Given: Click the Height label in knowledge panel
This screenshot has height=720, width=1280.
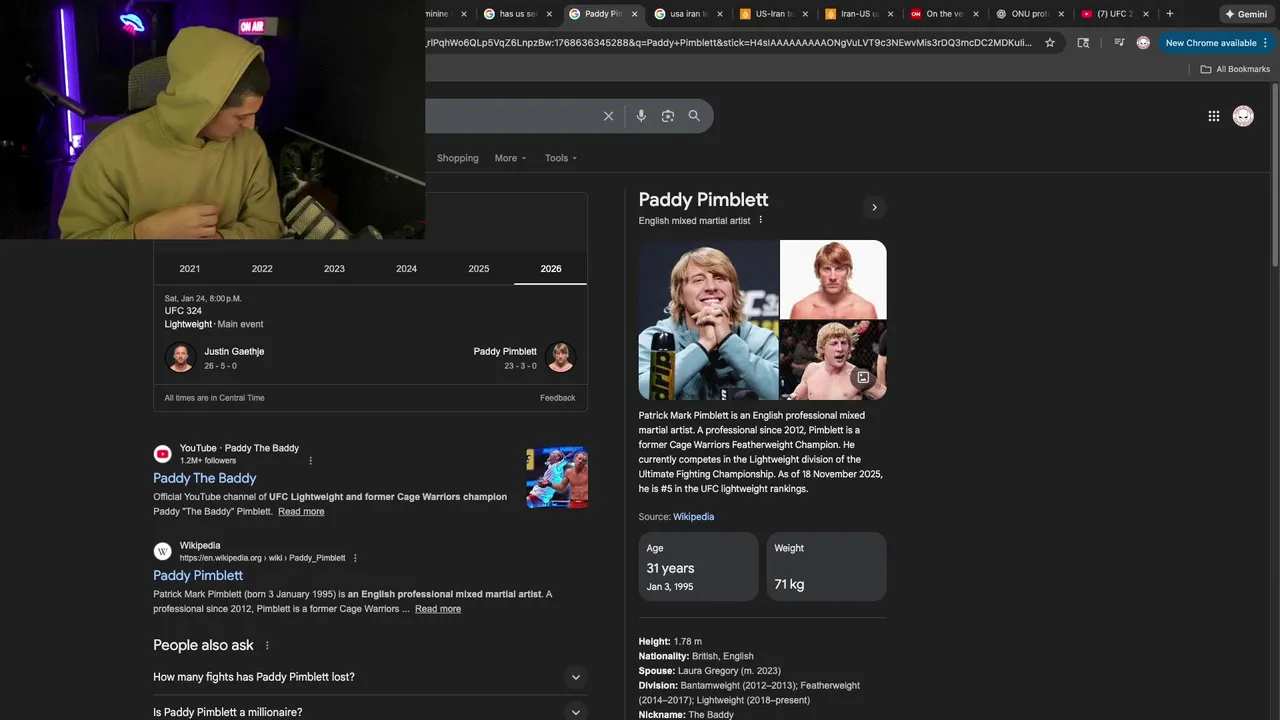Looking at the screenshot, I should click(x=655, y=642).
